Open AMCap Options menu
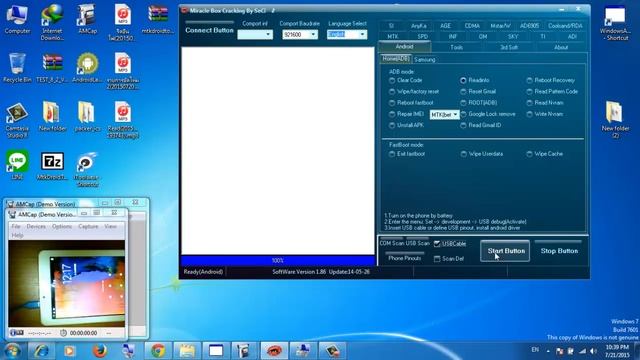This screenshot has width=640, height=360. (62, 227)
